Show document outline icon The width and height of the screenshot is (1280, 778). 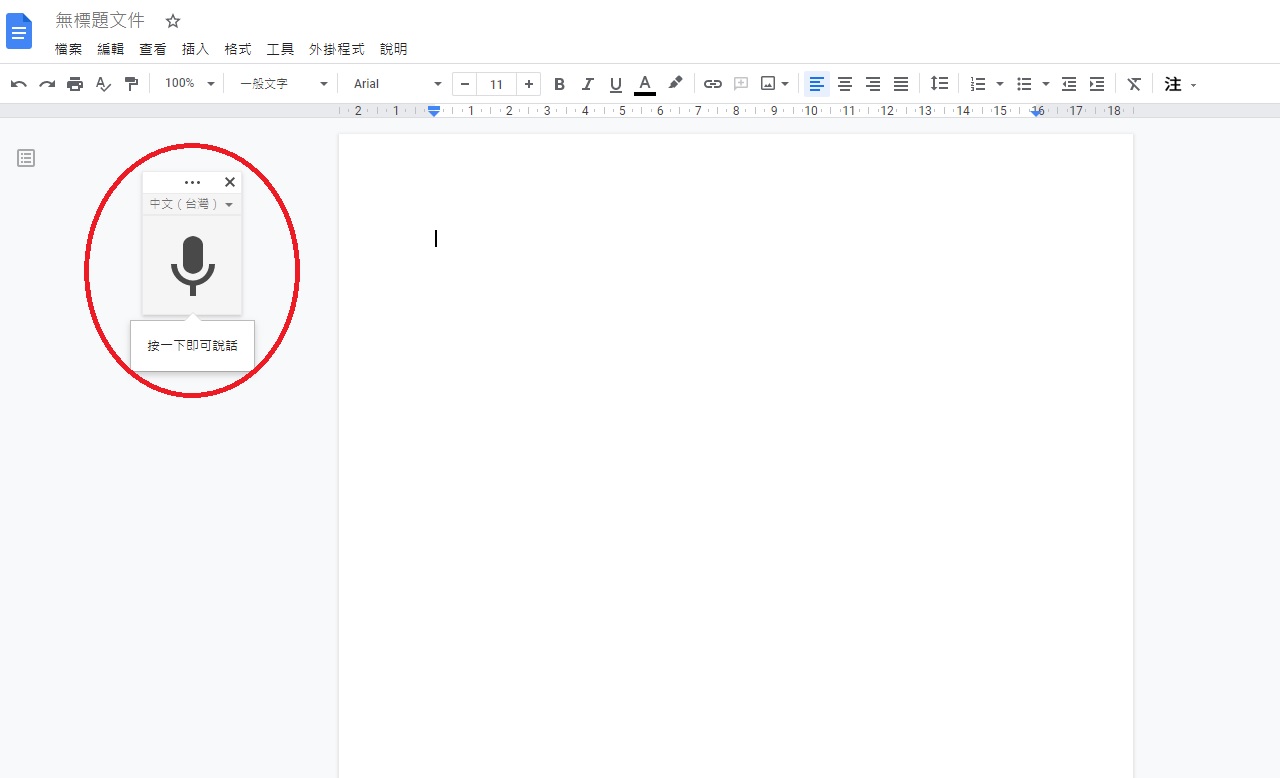[26, 158]
